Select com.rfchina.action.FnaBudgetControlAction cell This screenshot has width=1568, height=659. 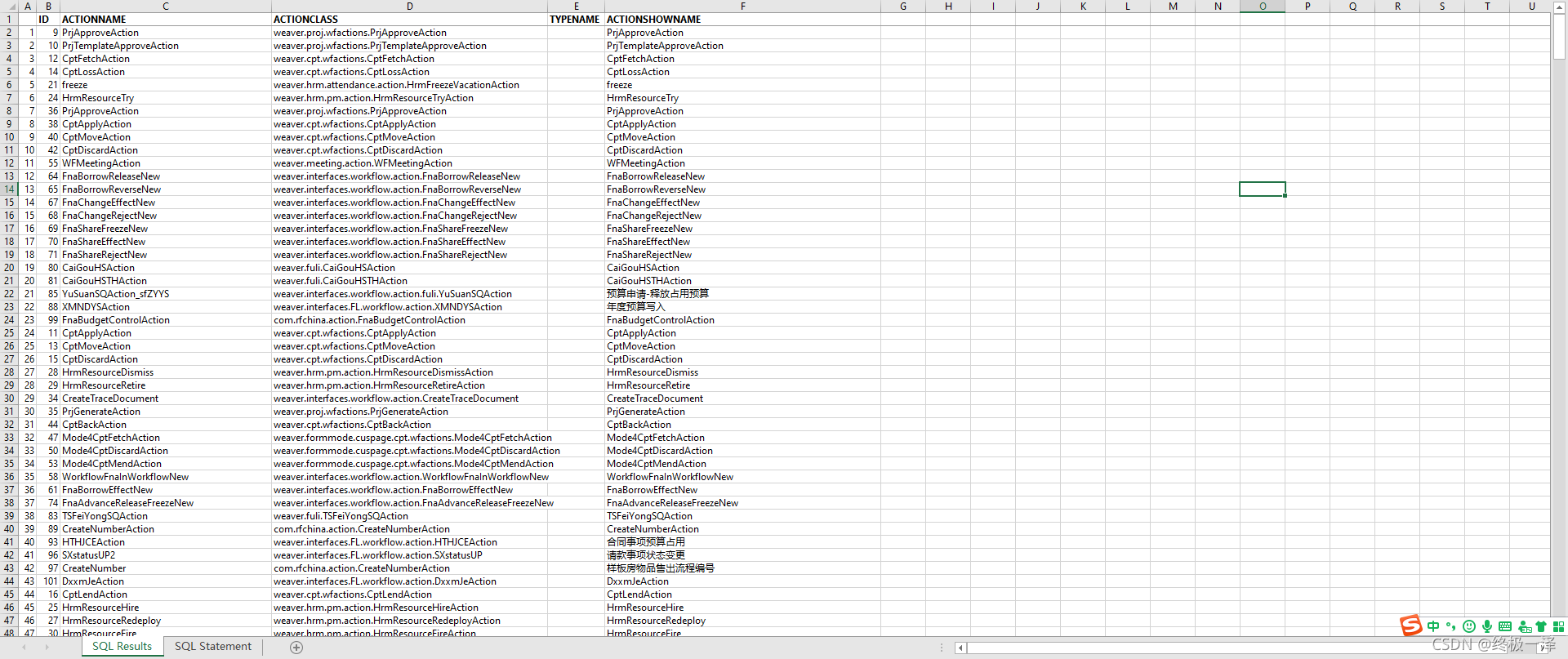409,320
